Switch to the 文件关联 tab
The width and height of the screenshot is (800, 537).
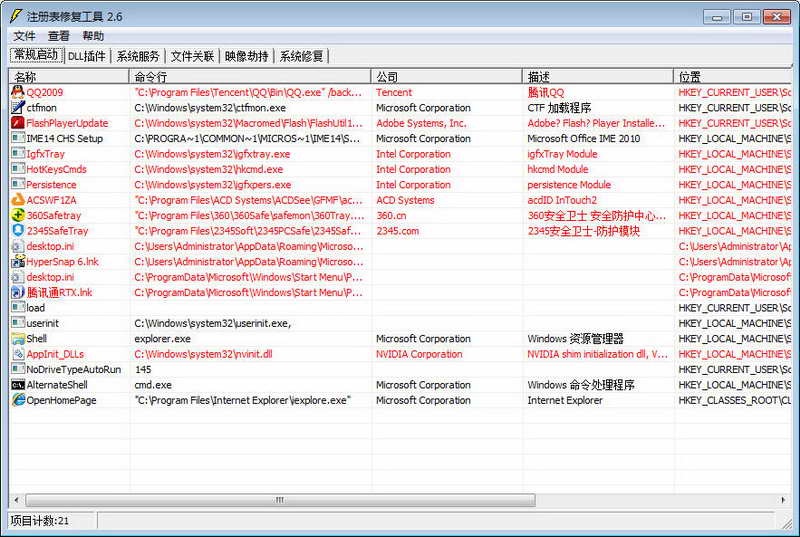pos(192,56)
